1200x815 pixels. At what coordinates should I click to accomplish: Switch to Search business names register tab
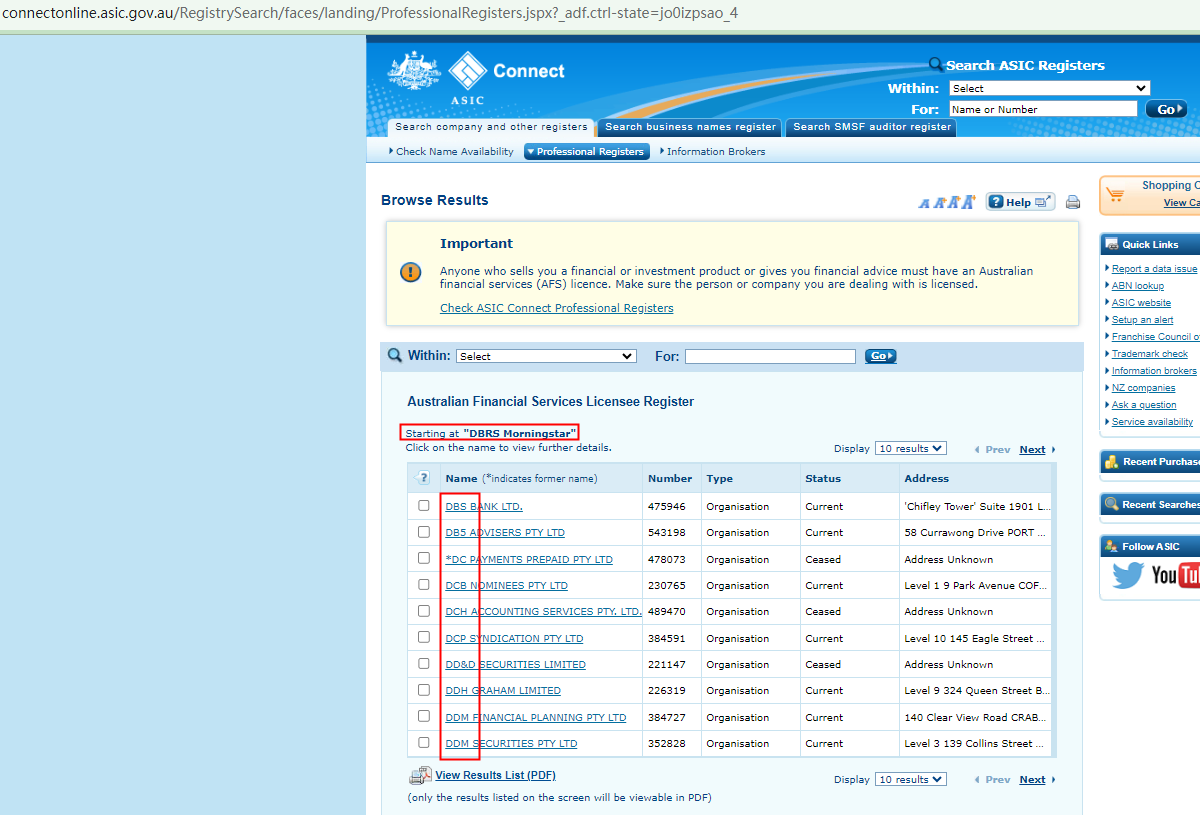point(690,127)
